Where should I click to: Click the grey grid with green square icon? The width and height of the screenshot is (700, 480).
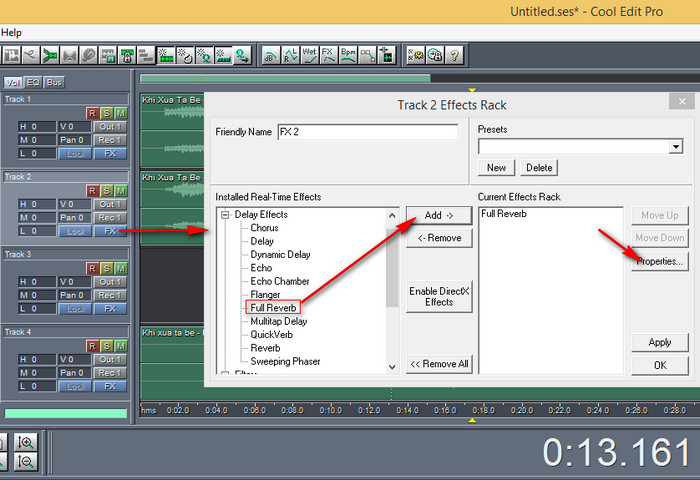coord(108,56)
